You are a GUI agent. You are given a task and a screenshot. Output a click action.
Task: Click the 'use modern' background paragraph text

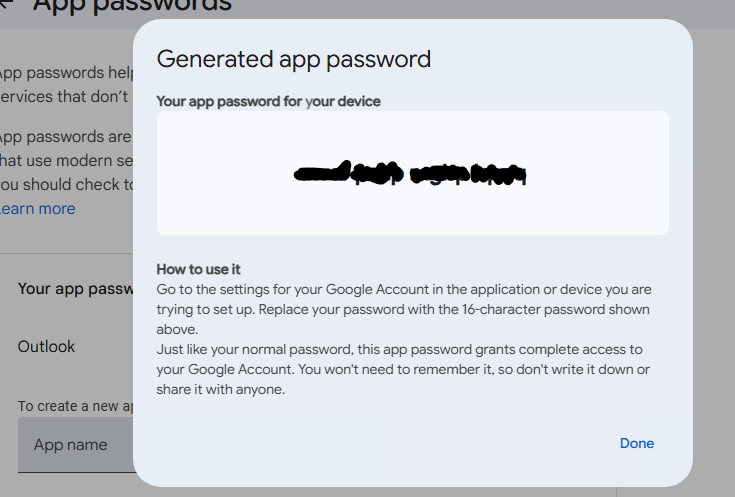pos(65,160)
